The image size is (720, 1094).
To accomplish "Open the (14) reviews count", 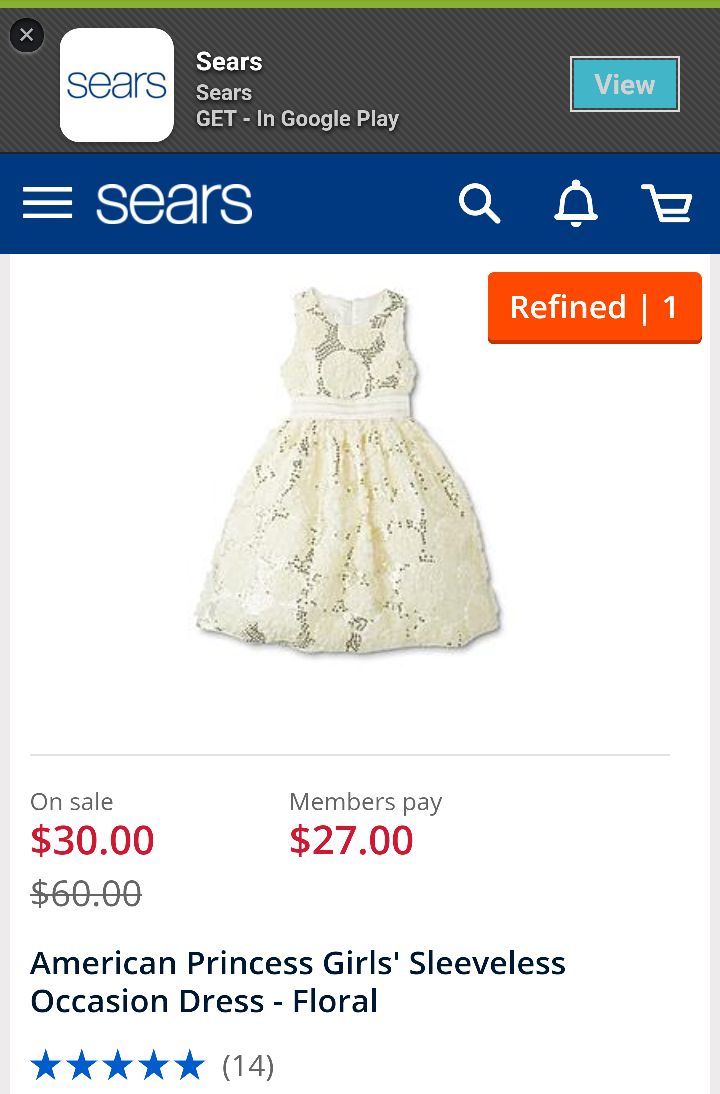I will click(248, 1066).
